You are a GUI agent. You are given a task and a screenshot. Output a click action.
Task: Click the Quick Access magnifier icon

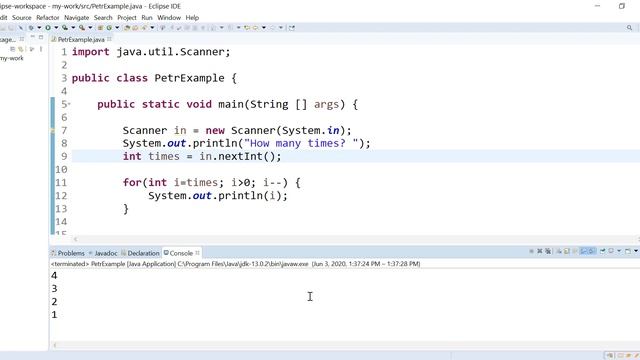pos(629,28)
